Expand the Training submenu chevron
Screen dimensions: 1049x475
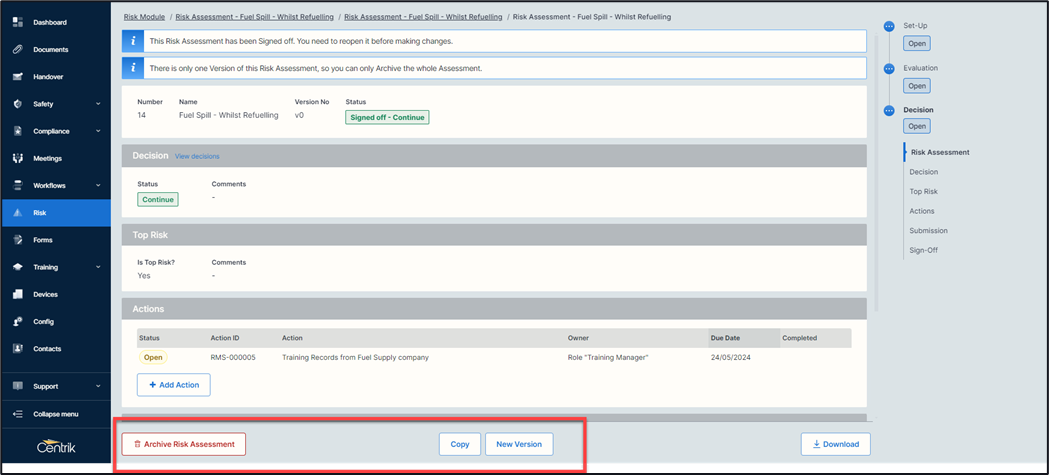[x=98, y=267]
